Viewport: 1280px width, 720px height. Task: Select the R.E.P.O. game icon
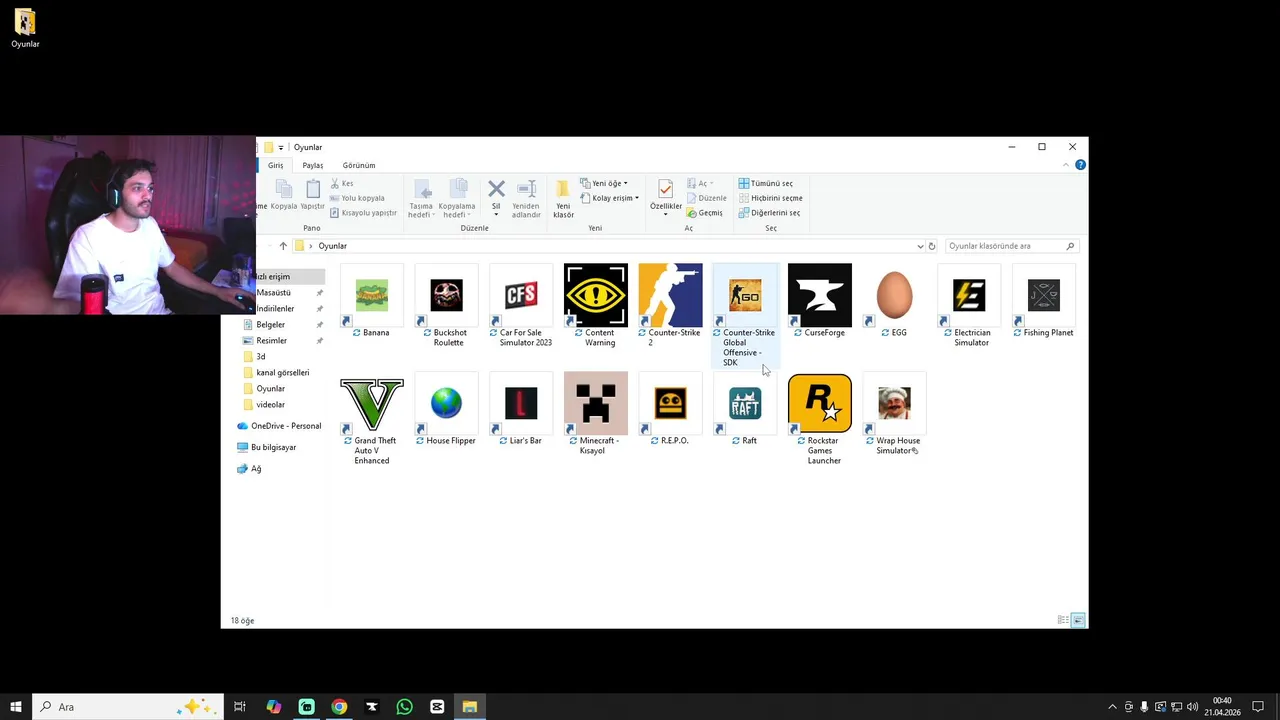671,403
